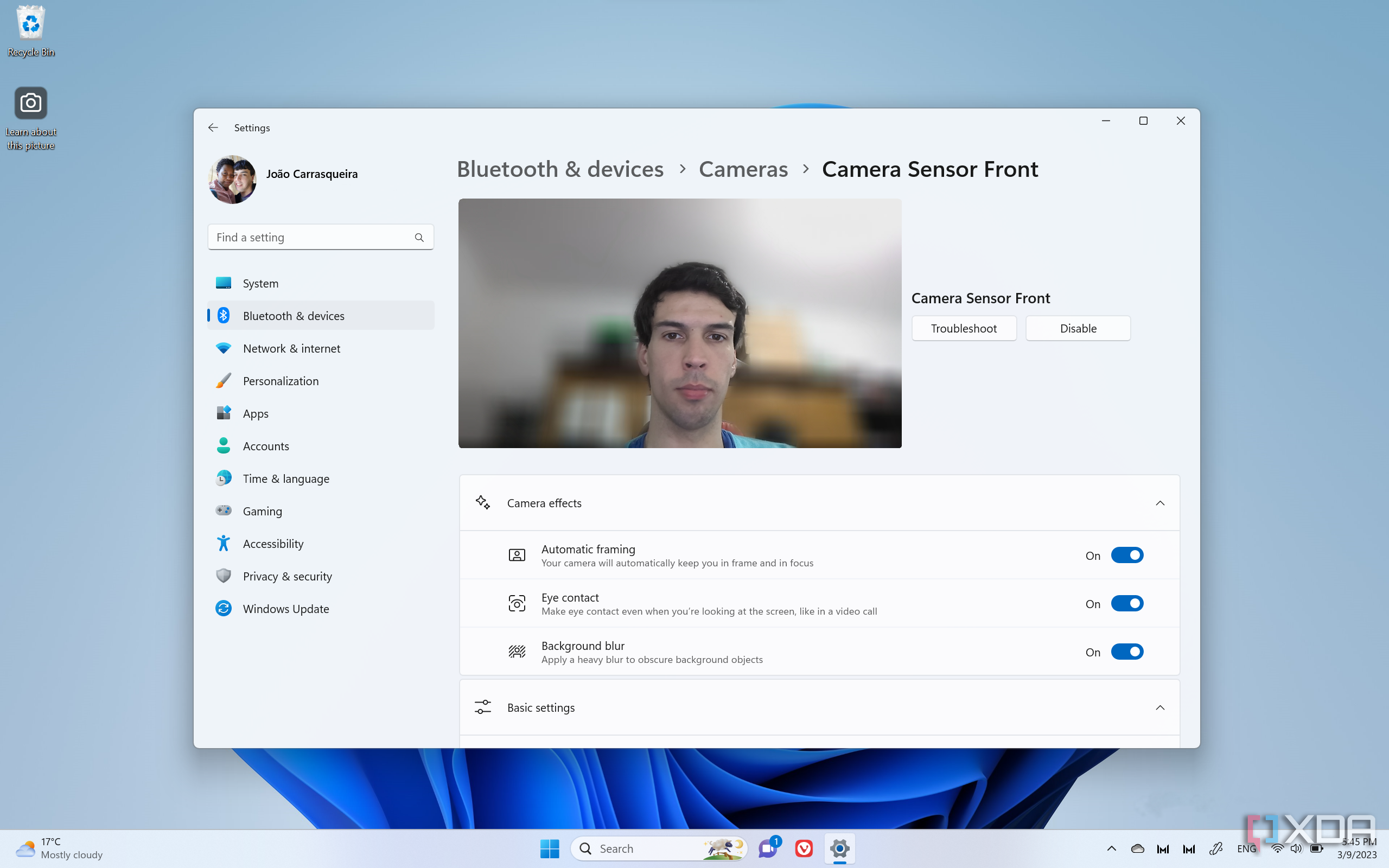Viewport: 1389px width, 868px height.
Task: Disable Eye contact toggle
Action: point(1127,603)
